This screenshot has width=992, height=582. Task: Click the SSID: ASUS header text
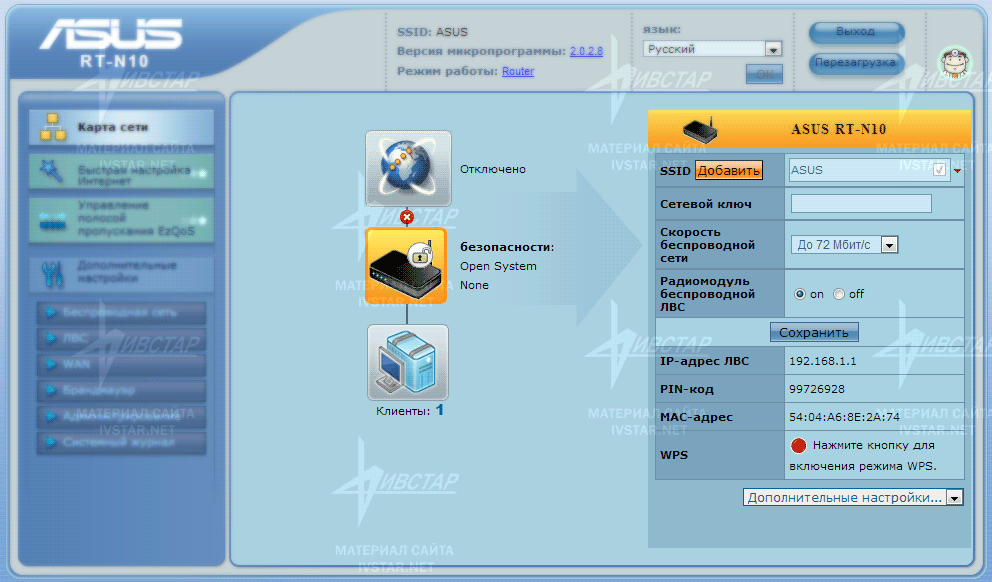(433, 32)
